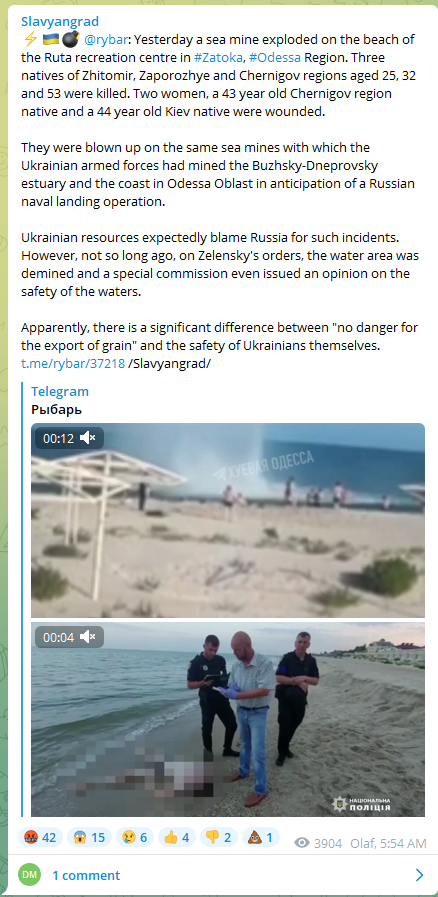Image resolution: width=438 pixels, height=897 pixels.
Task: Follow the @rybar mention link
Action: click(105, 40)
